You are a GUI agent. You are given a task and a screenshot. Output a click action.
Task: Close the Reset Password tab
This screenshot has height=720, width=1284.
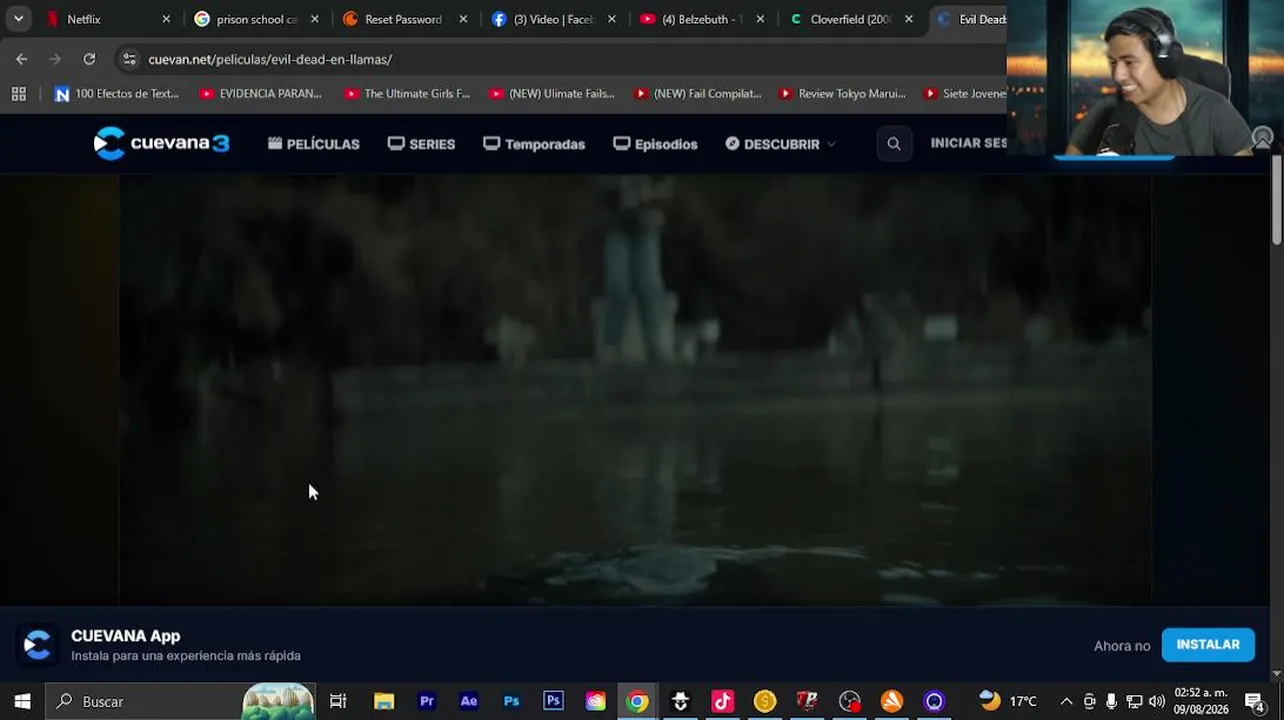[x=463, y=19]
